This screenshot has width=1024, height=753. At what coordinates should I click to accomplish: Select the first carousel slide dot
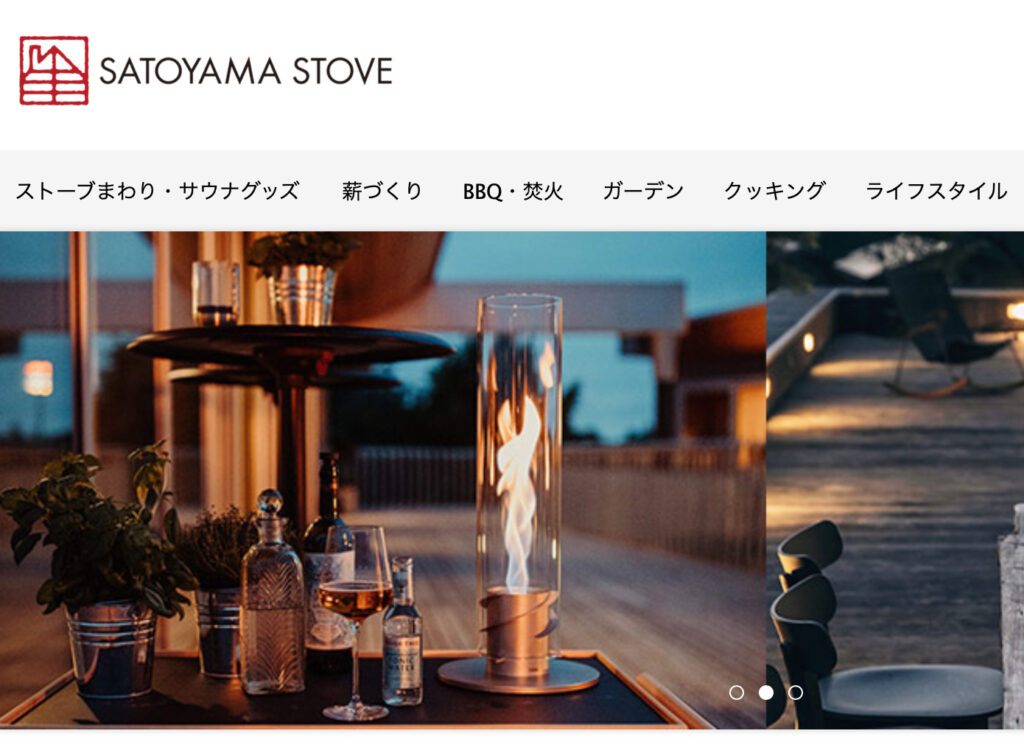pos(736,692)
